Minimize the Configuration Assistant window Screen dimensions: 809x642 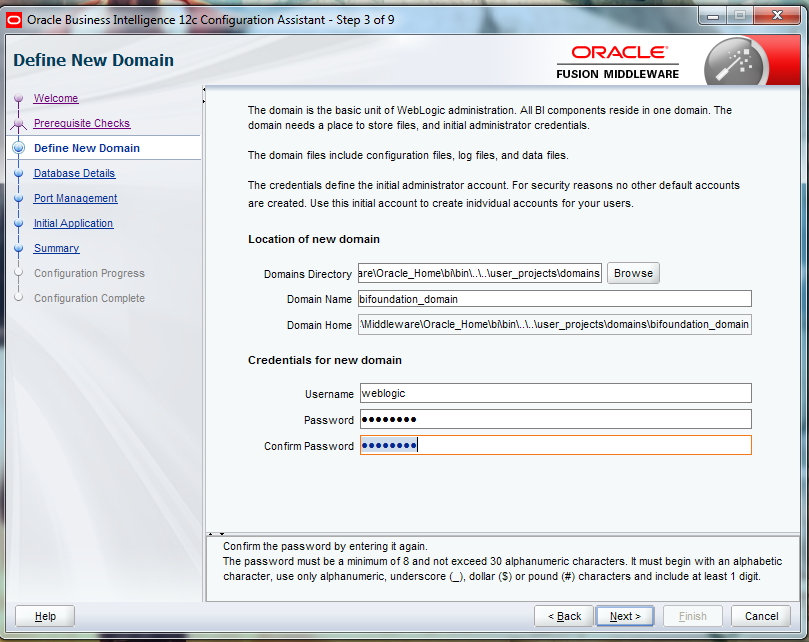(713, 16)
